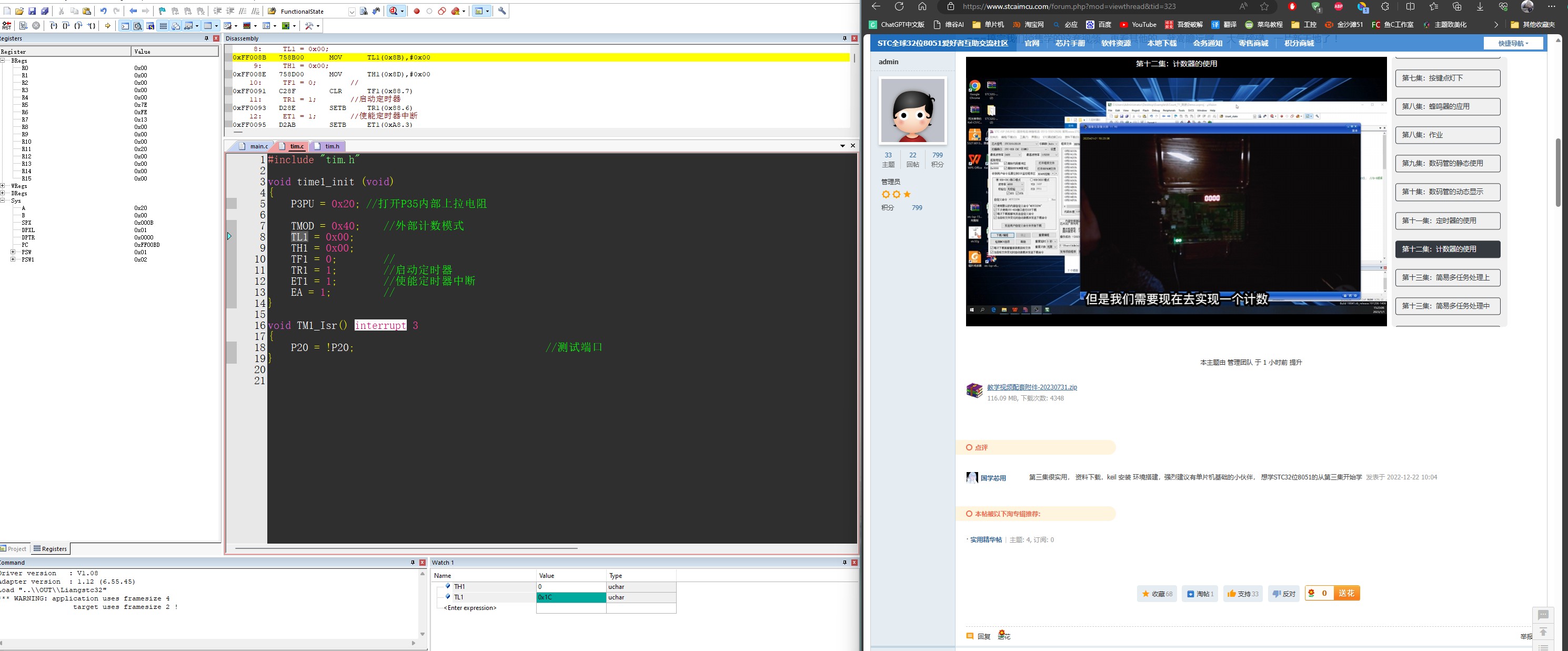Open the 芯片手册 forum nav item
This screenshot has height=651, width=1568.
[1070, 43]
